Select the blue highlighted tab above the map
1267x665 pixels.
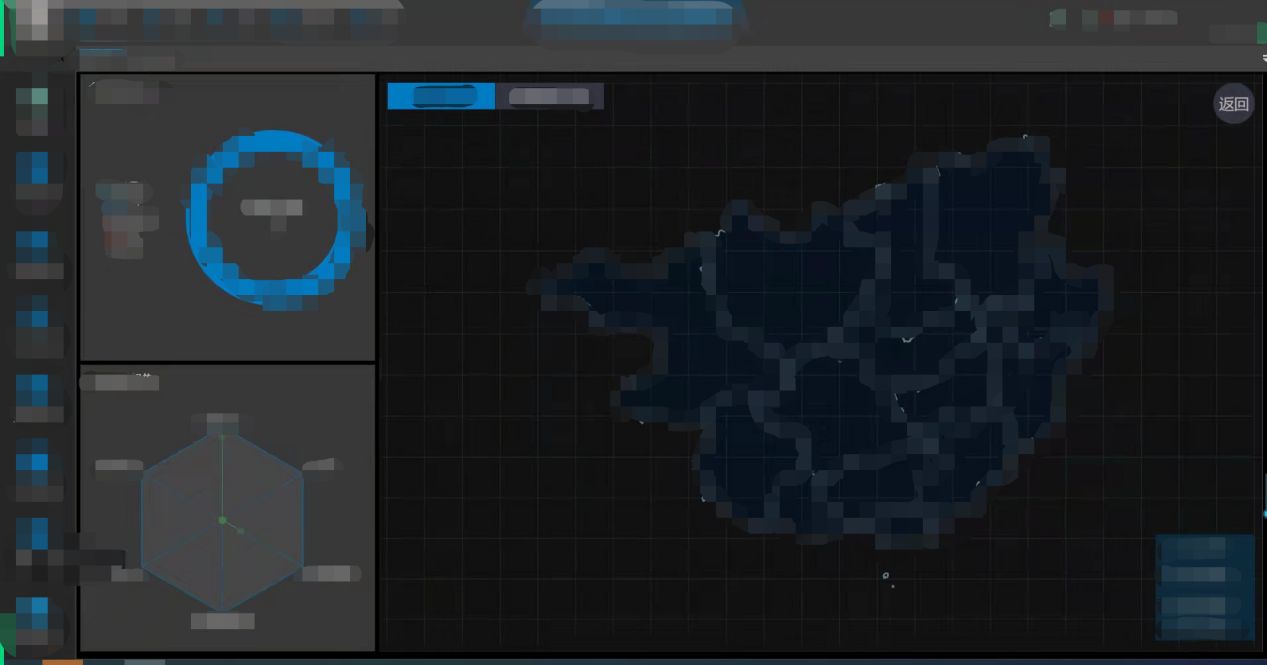coord(441,96)
